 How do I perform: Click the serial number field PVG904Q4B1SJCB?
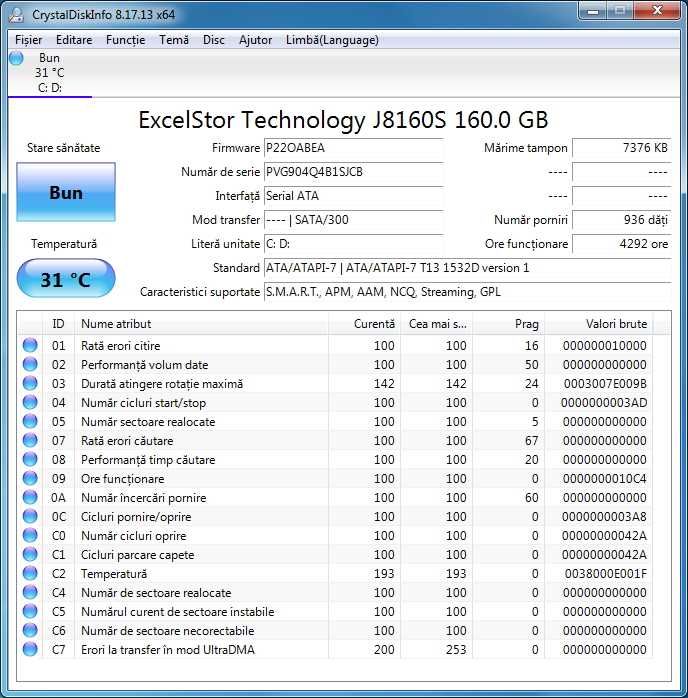click(354, 172)
